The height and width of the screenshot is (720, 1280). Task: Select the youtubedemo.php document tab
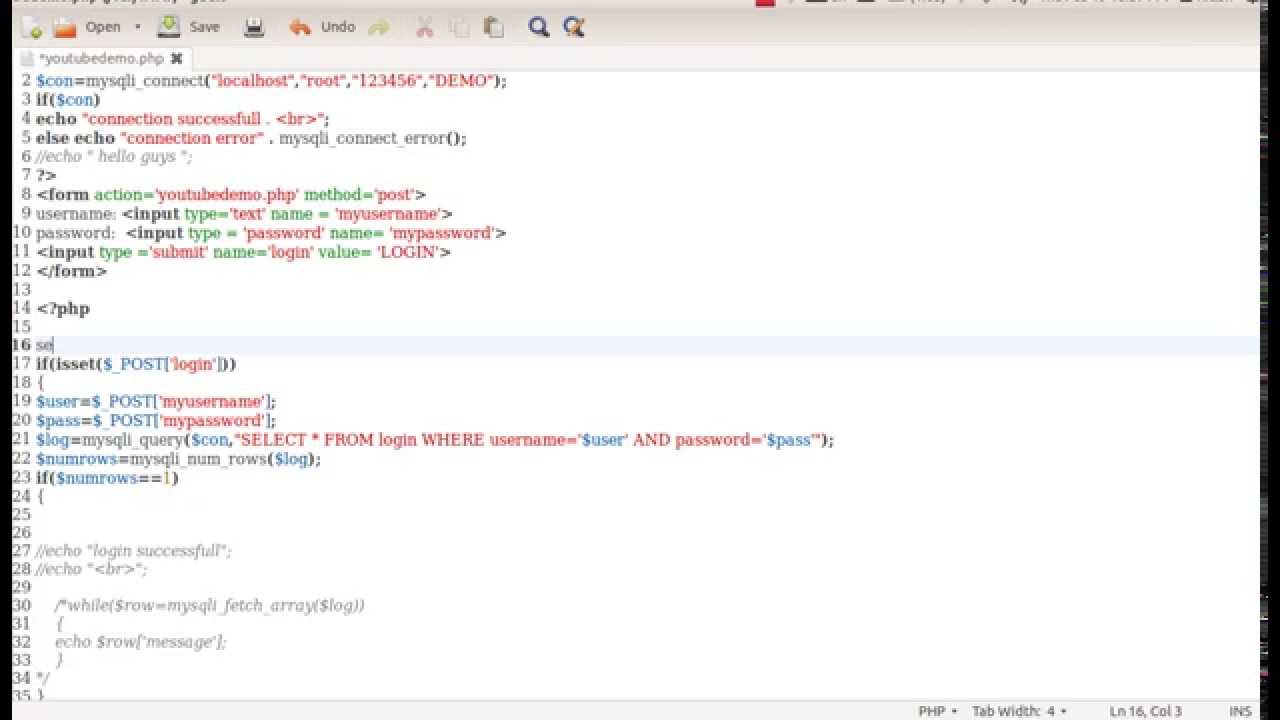point(101,59)
